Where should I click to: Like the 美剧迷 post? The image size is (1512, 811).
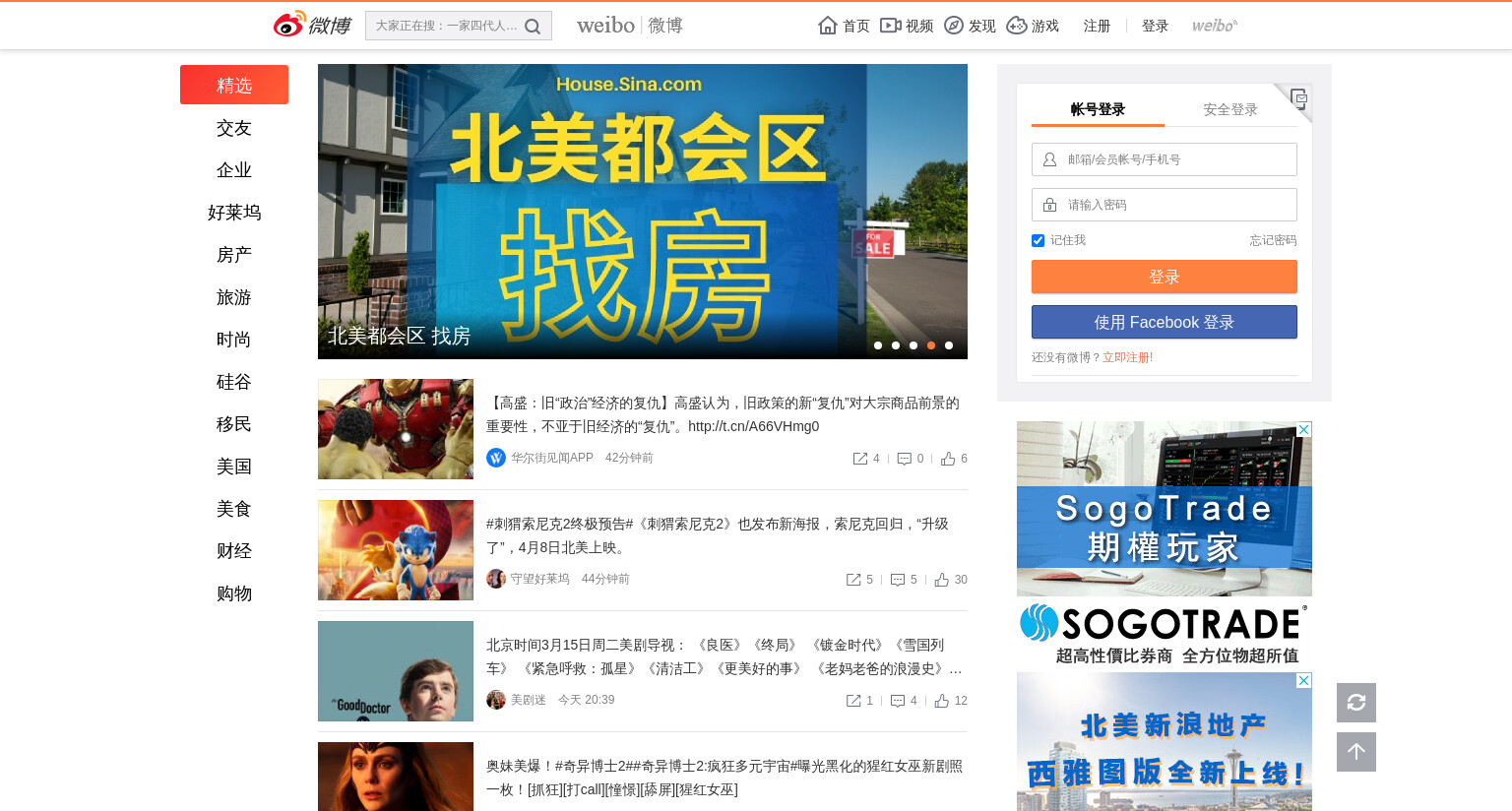(942, 701)
